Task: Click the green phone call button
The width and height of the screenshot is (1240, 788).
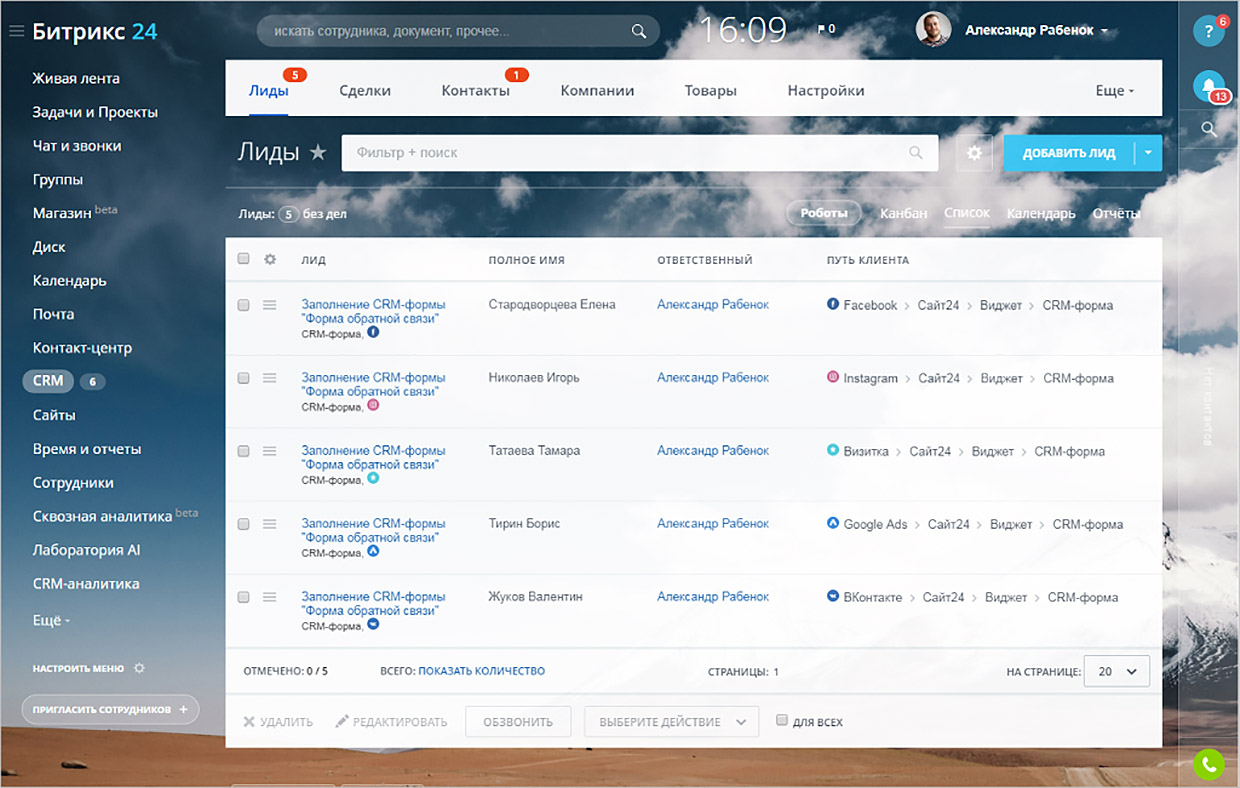Action: pos(1209,765)
